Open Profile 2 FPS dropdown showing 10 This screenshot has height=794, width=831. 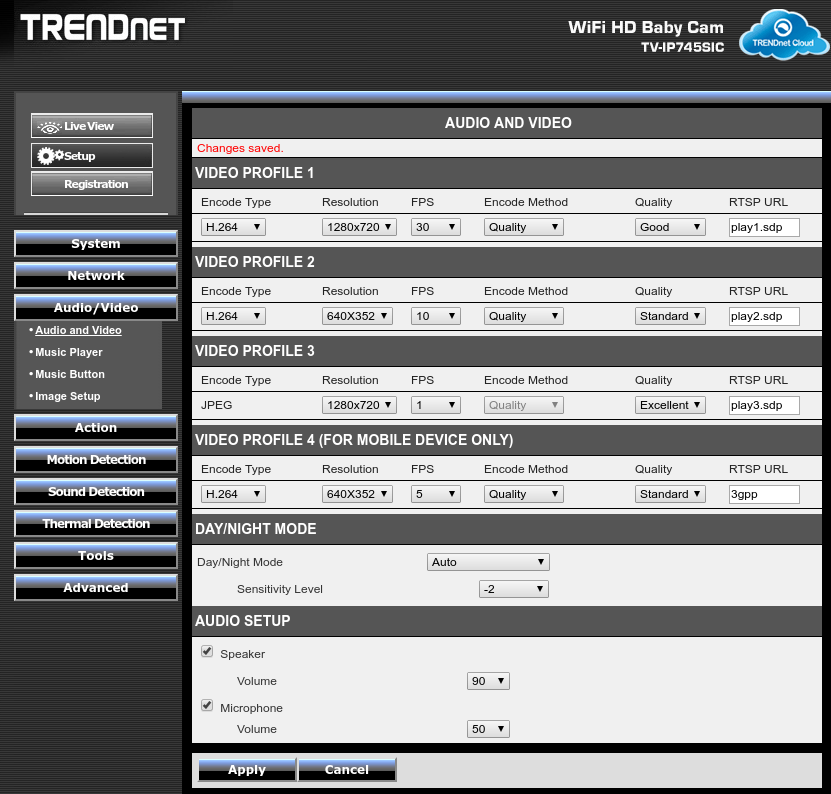[x=436, y=316]
